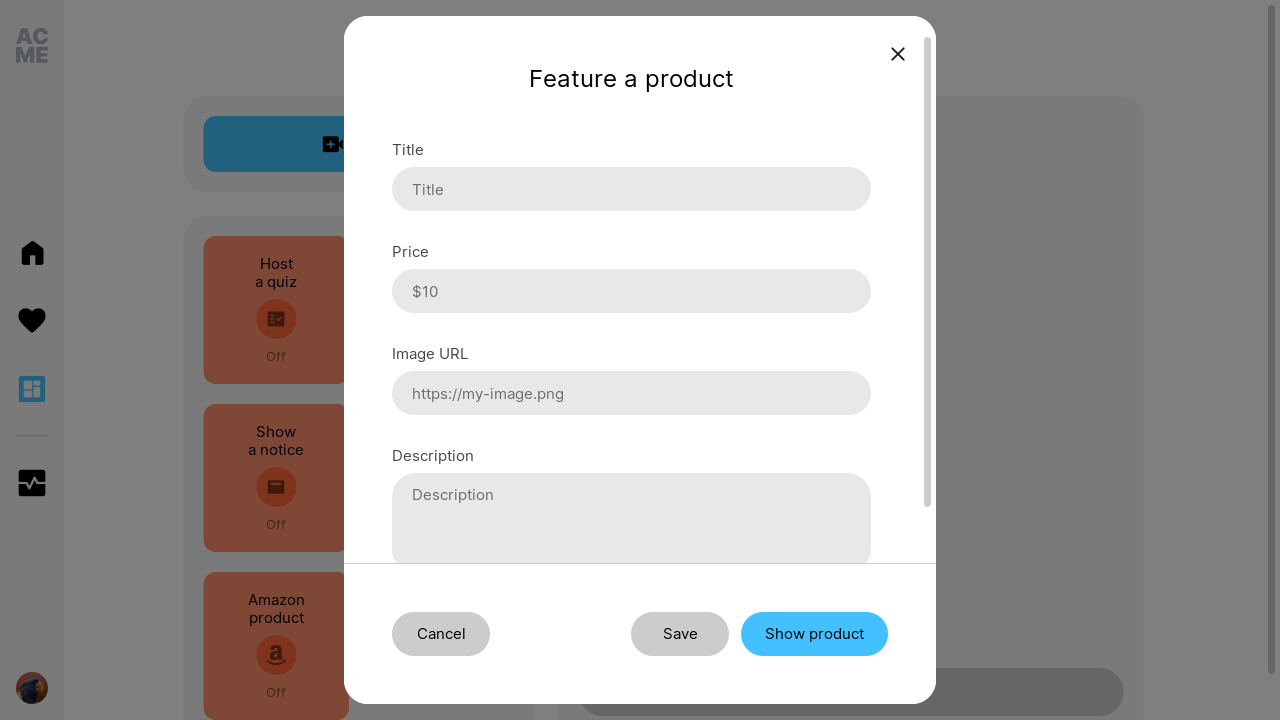Viewport: 1280px width, 720px height.
Task: Select the Image URL input
Action: click(x=631, y=393)
